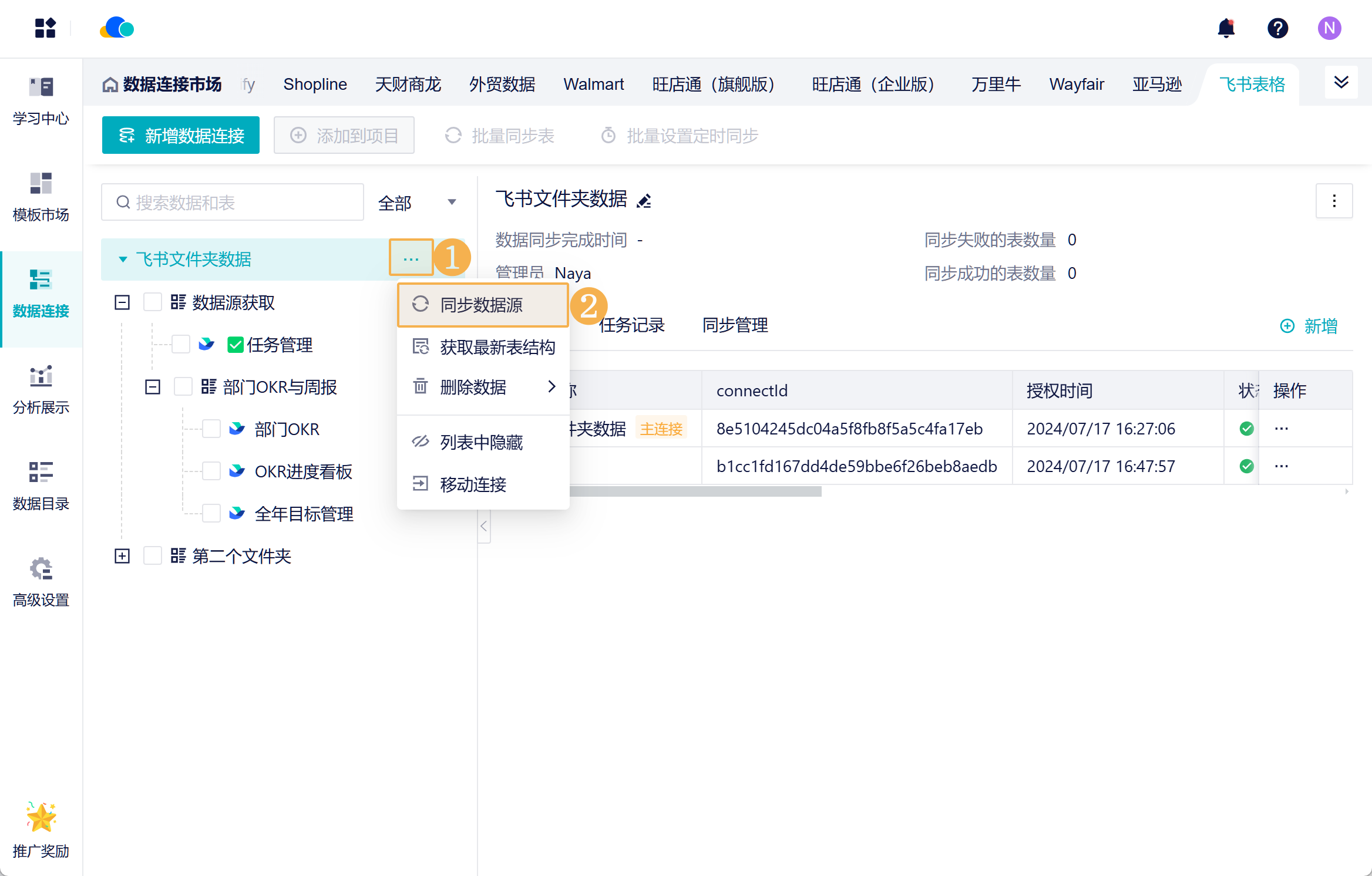Screen dimensions: 1372x876
Task: Open the user avatar N menu
Action: coord(1329,28)
